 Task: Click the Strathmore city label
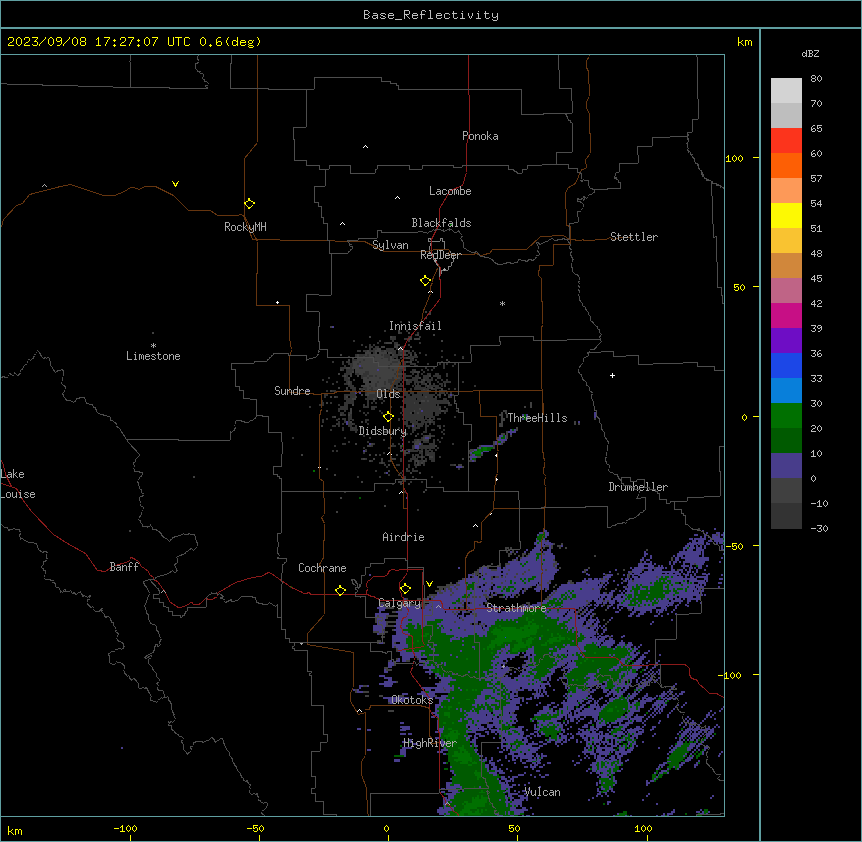(x=516, y=608)
